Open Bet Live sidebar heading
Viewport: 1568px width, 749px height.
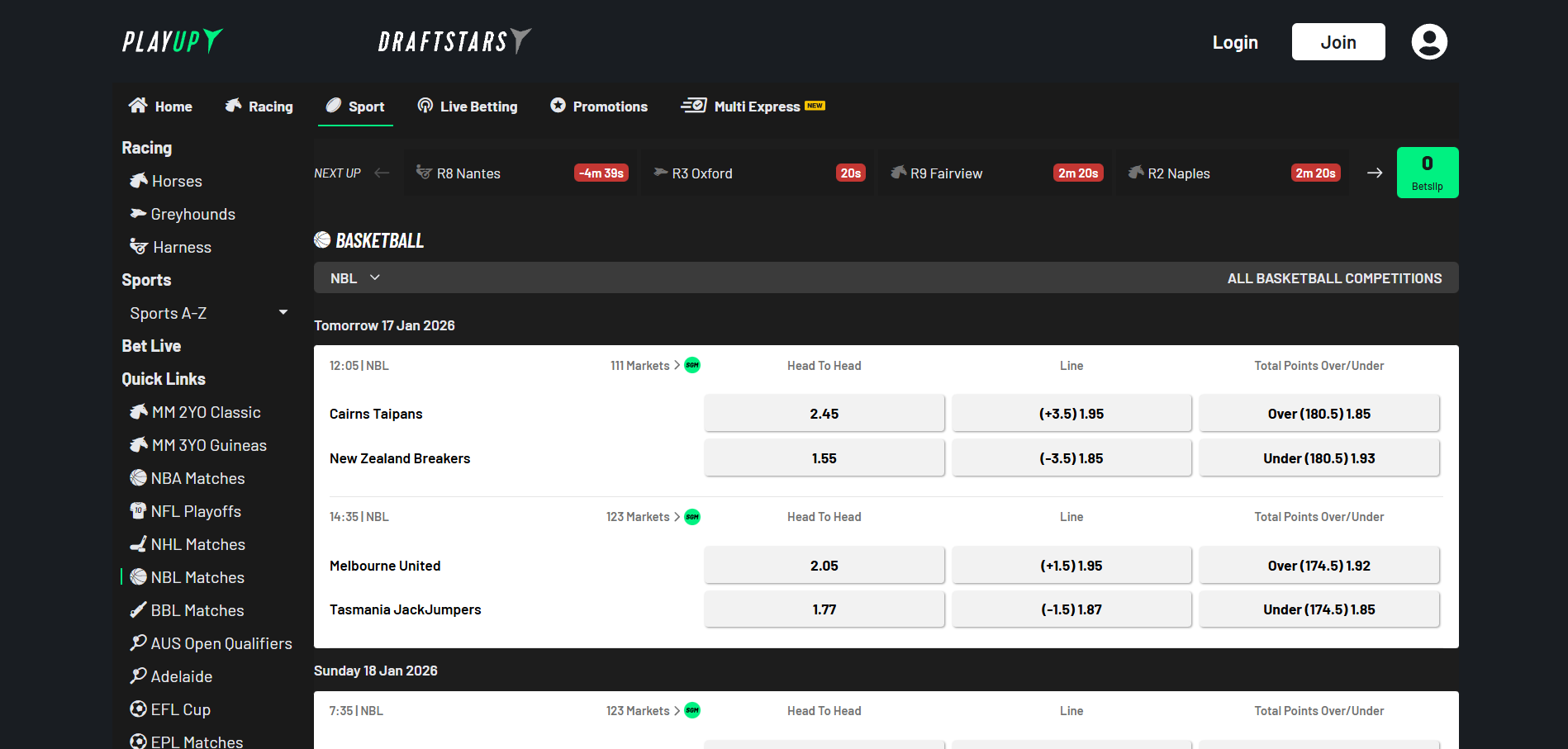pyautogui.click(x=151, y=346)
